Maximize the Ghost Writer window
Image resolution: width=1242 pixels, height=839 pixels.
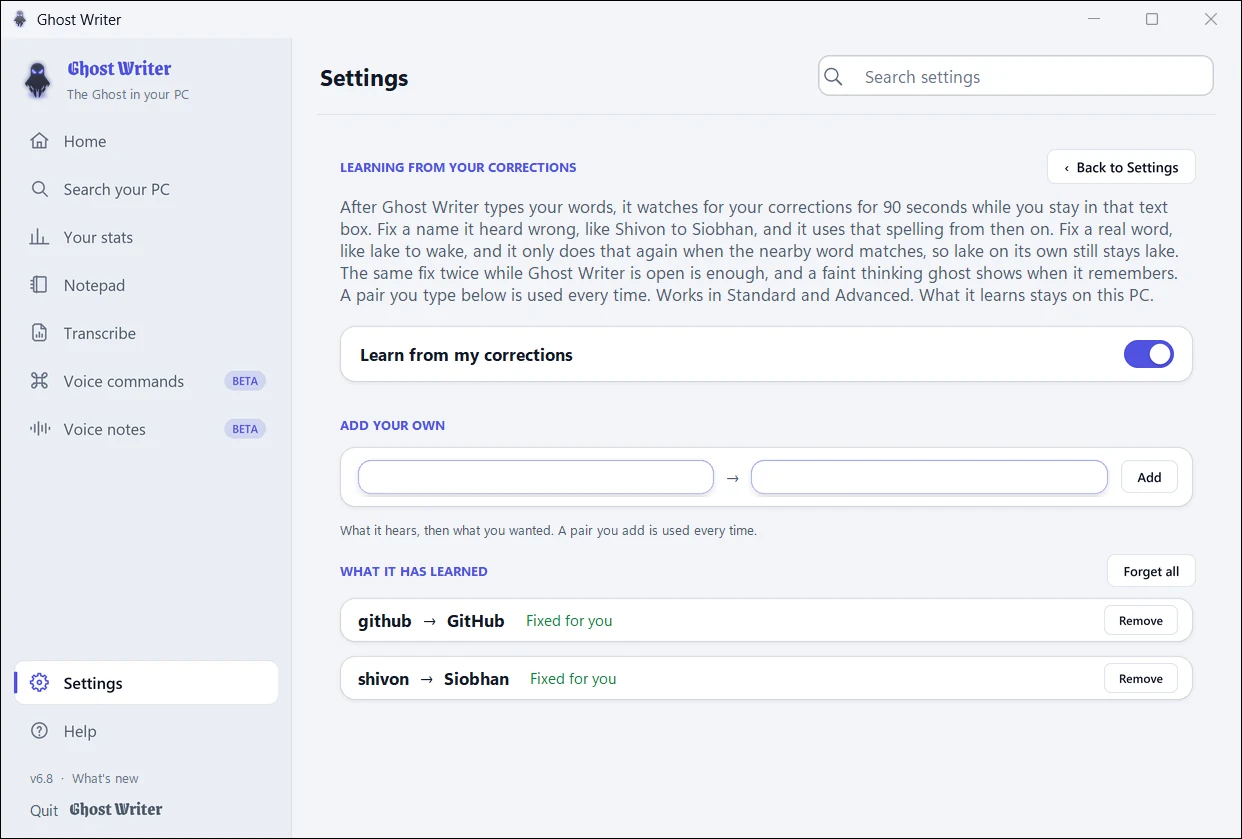[1152, 19]
